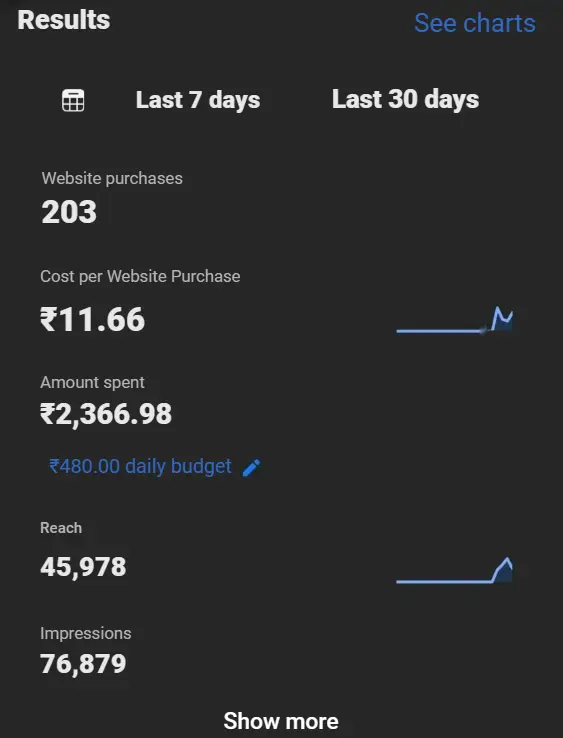Click the Cost per Website Purchase label
Viewport: 563px width, 738px height.
[140, 276]
